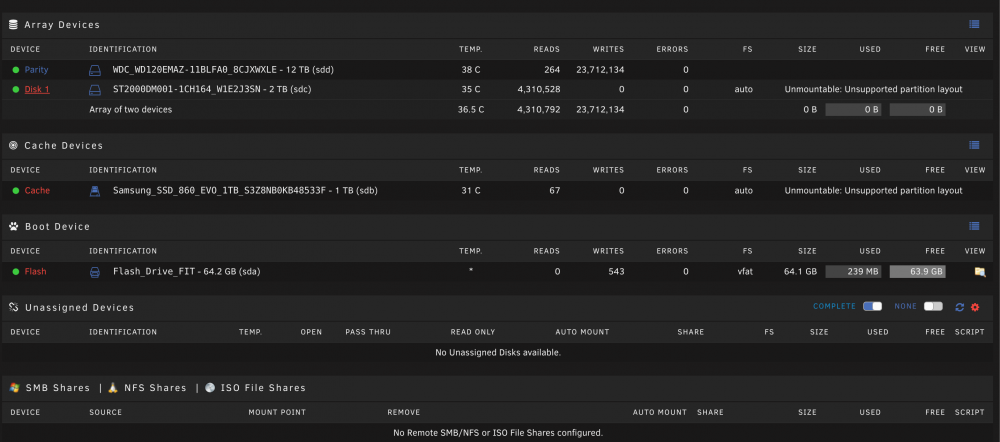The image size is (1000, 442).
Task: Click Cache reads value 67
Action: 553,190
